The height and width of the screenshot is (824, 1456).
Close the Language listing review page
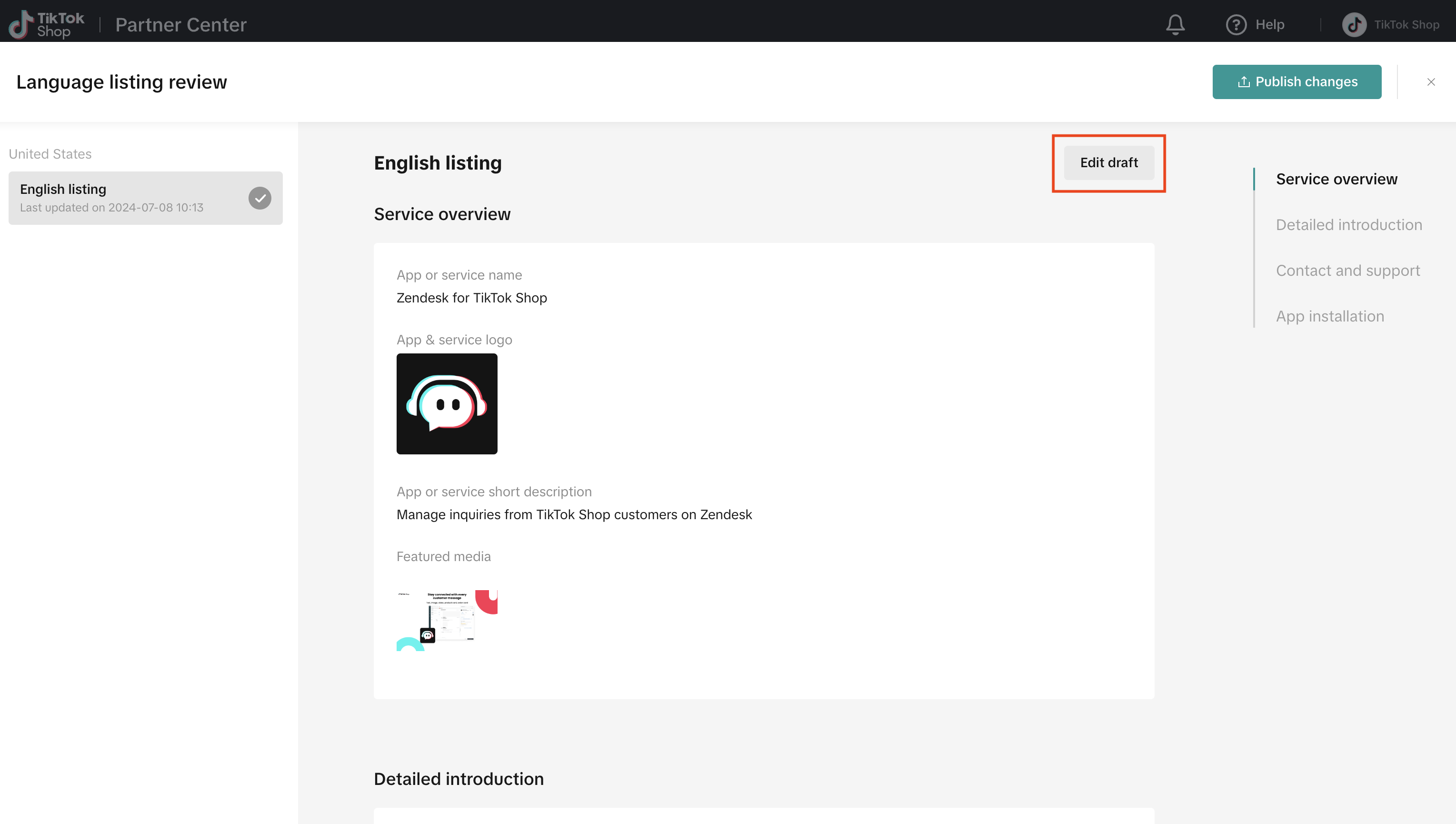coord(1431,82)
